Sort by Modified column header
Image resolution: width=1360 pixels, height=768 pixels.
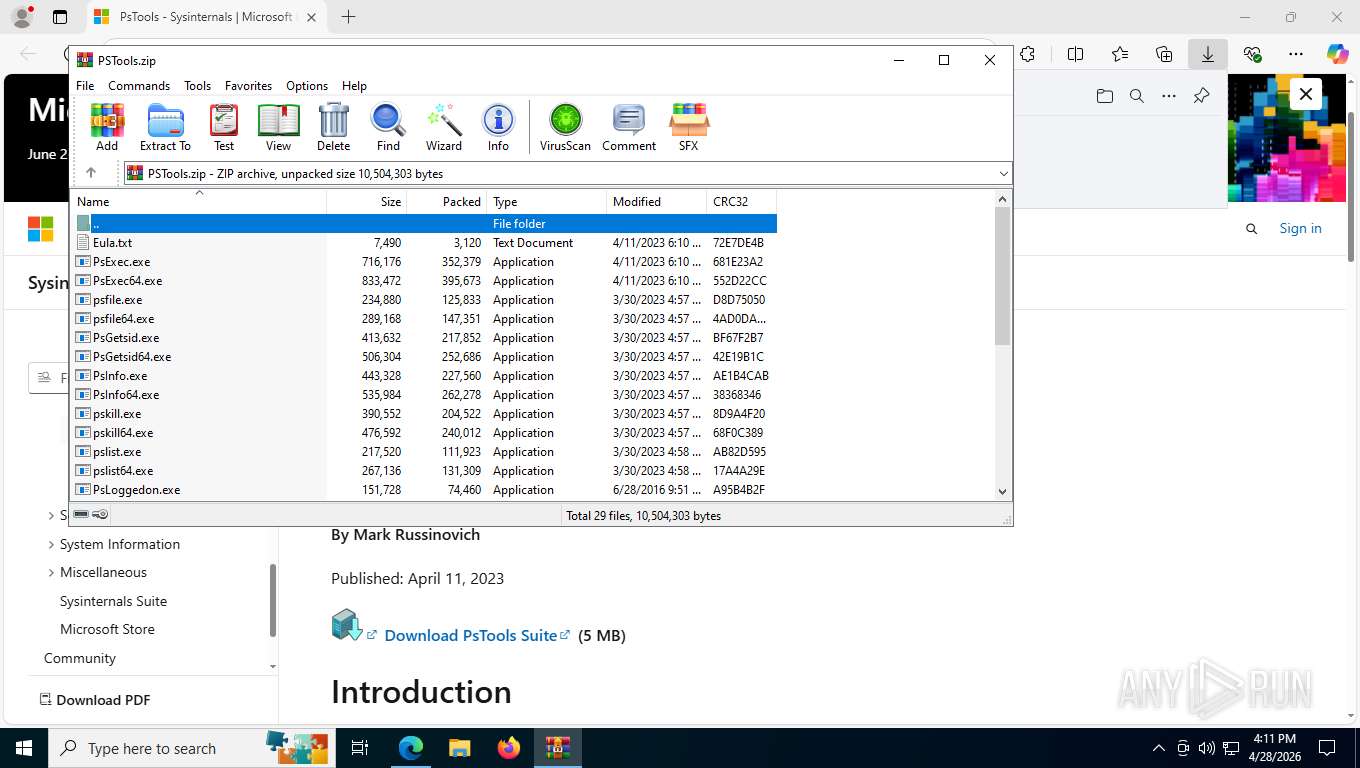[657, 201]
